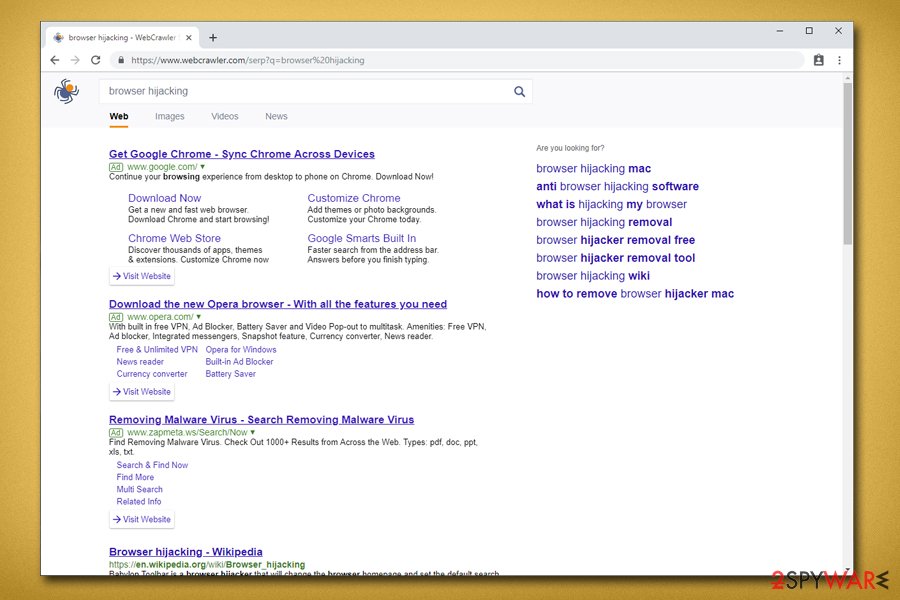The image size is (900, 600).
Task: Switch to the Videos tab
Action: tap(224, 117)
